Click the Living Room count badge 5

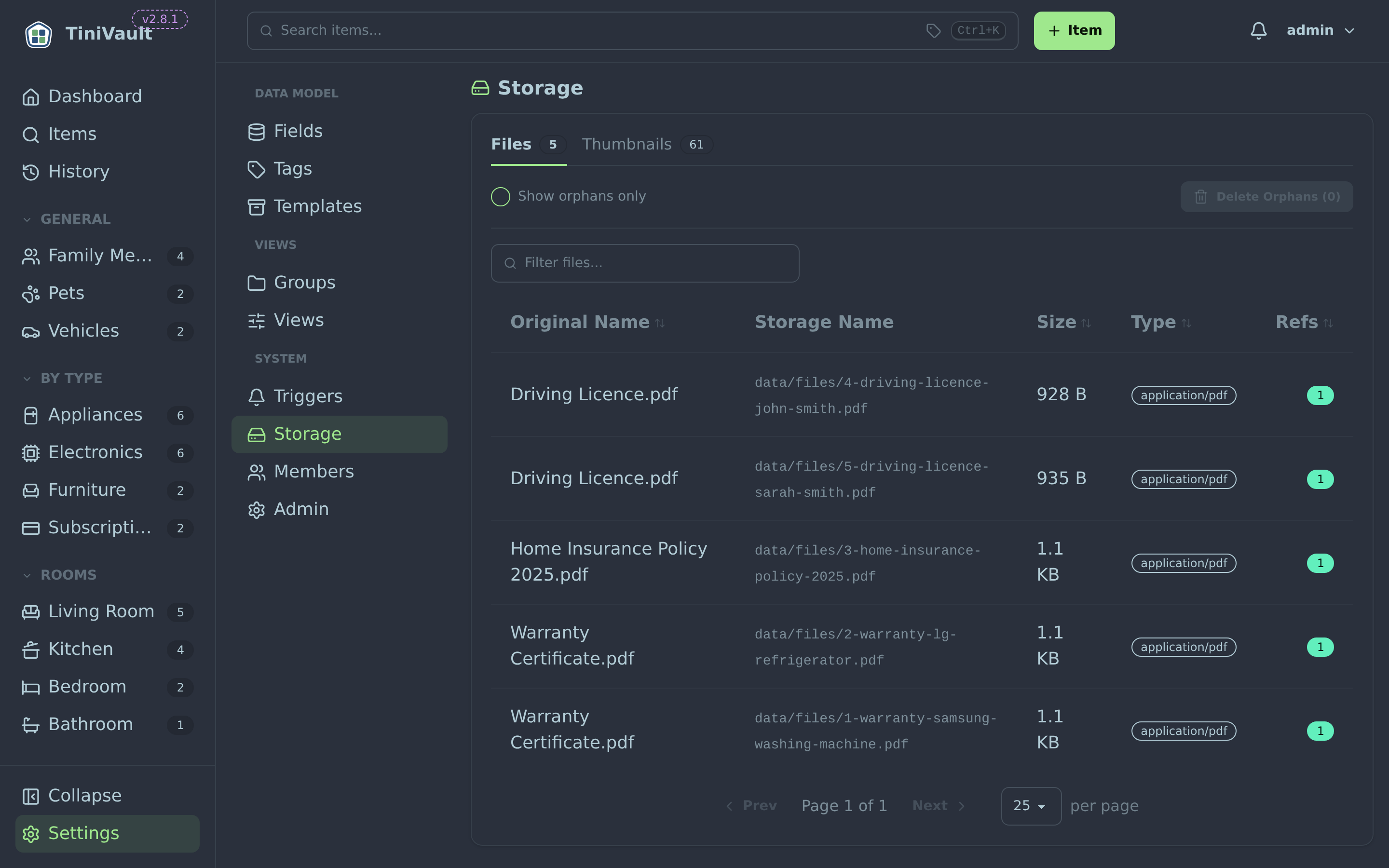pos(180,612)
